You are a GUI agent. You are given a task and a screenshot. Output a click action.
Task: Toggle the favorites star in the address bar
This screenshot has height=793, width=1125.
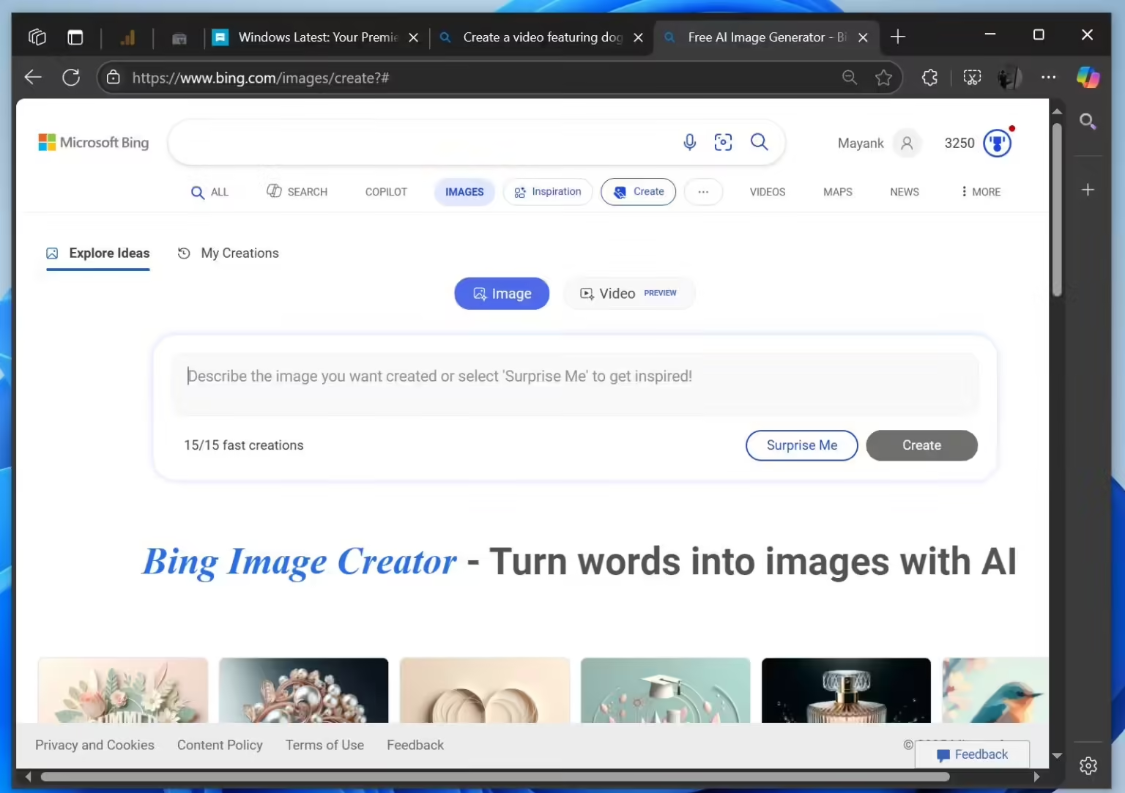coord(884,77)
